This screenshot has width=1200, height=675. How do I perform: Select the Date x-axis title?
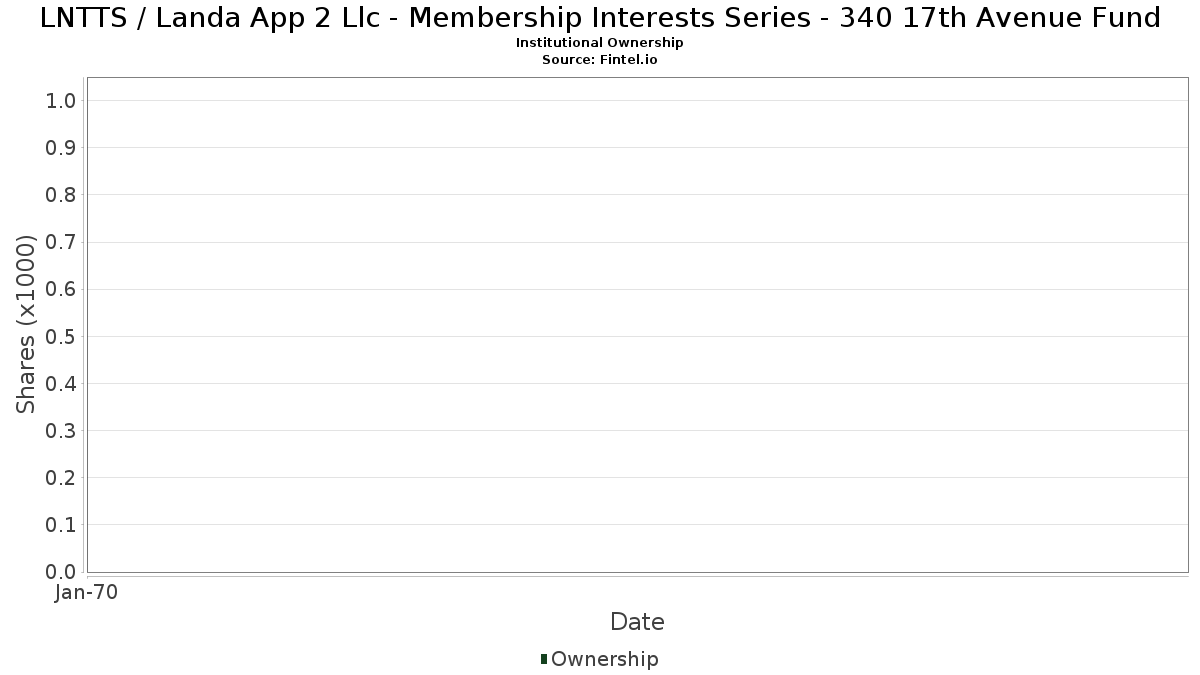coord(637,622)
